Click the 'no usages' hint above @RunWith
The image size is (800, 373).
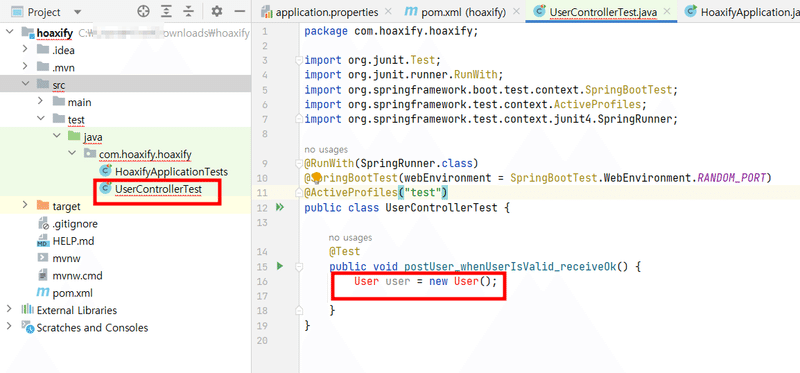point(326,150)
